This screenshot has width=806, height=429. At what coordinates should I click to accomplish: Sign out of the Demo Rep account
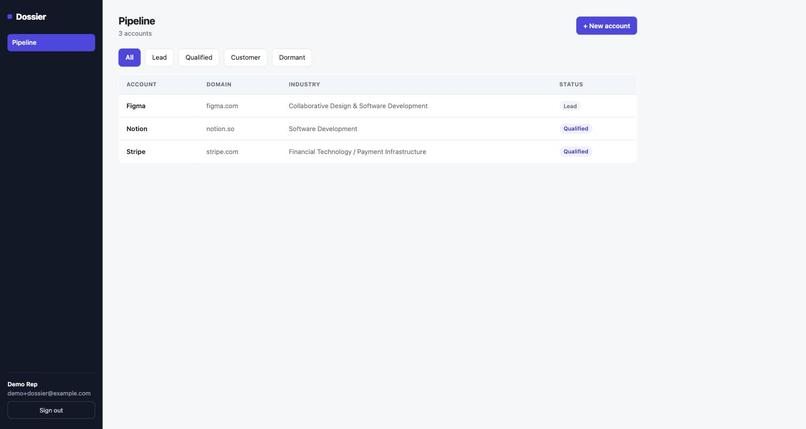tap(51, 411)
